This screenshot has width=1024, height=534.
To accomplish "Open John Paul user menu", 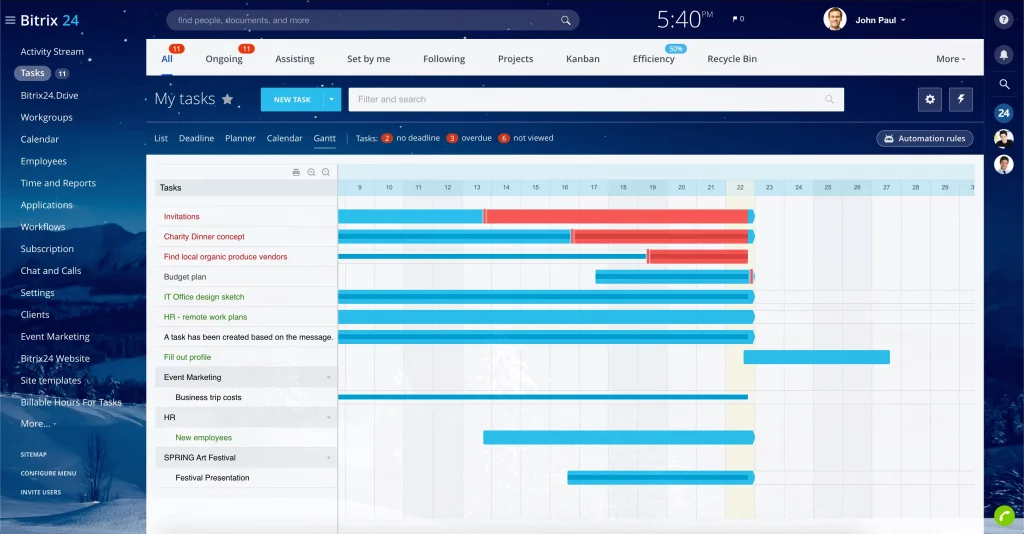I will coord(880,20).
